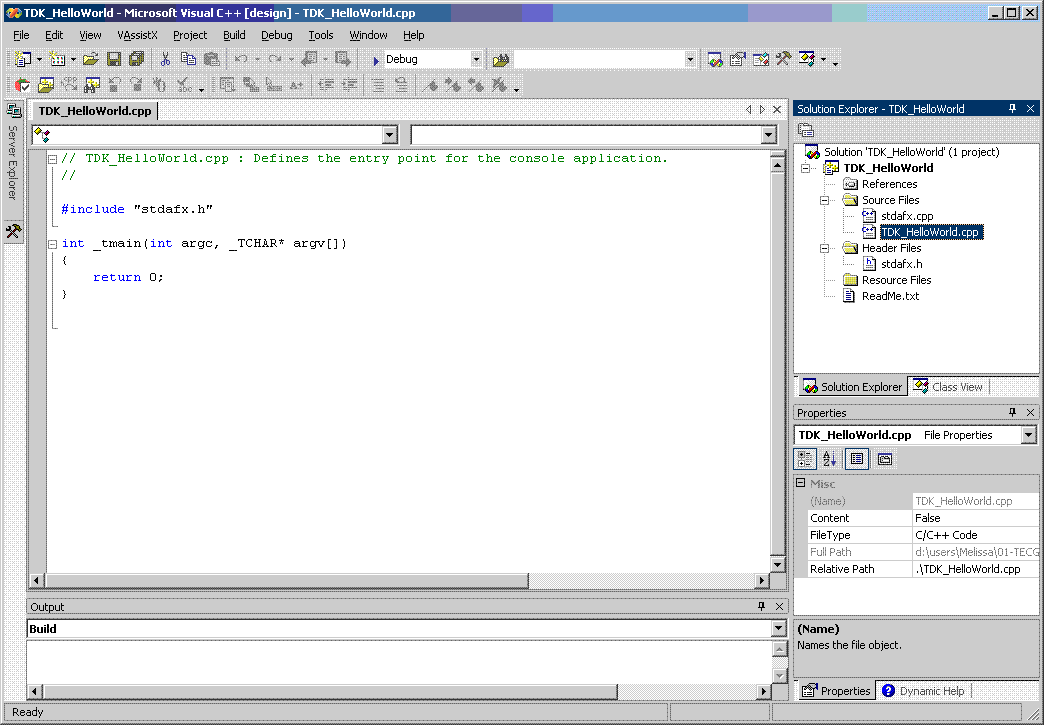Click the Cut scissors icon
Viewport: 1044px width, 725px height.
tap(165, 59)
